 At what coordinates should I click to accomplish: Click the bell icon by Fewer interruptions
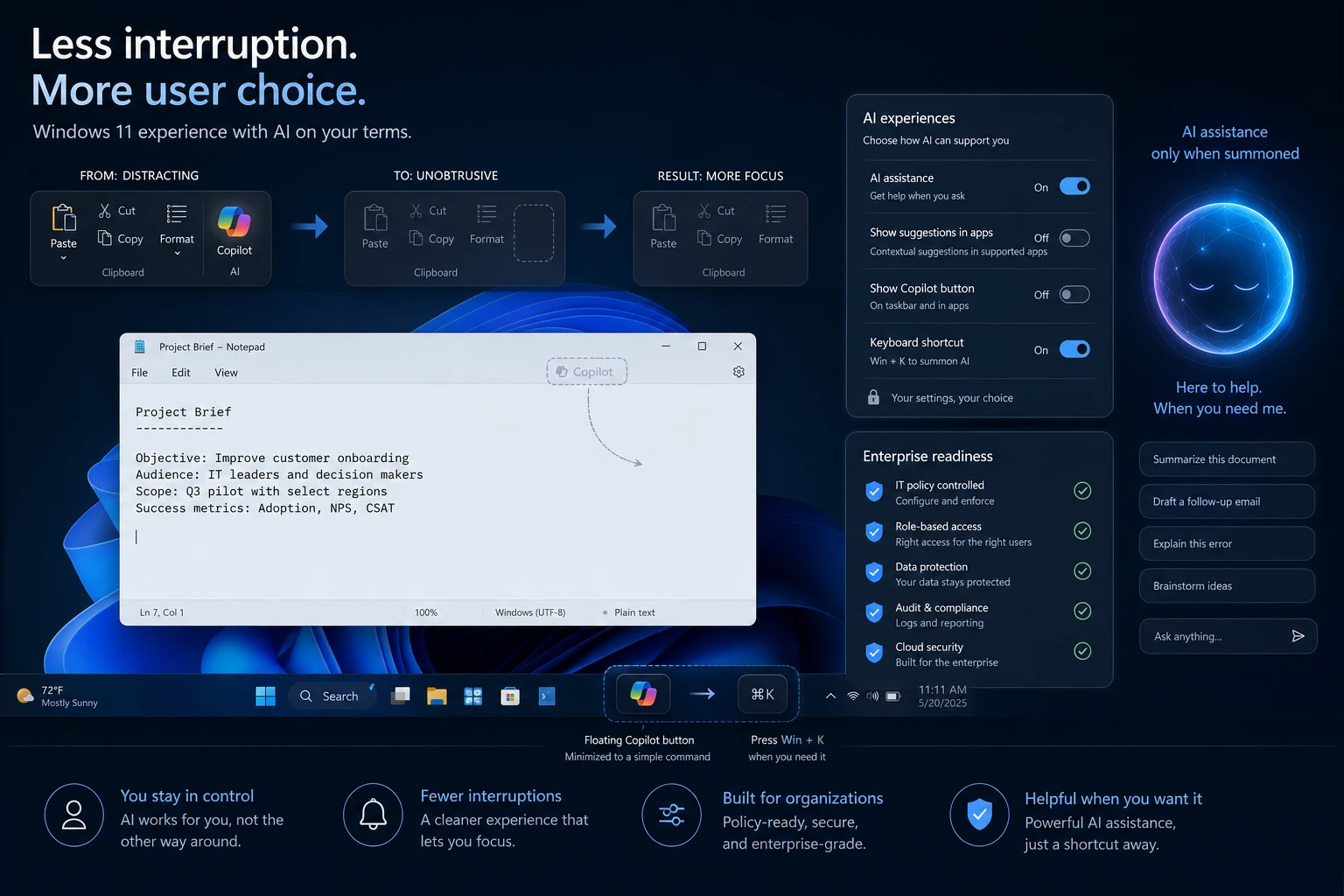(x=374, y=815)
